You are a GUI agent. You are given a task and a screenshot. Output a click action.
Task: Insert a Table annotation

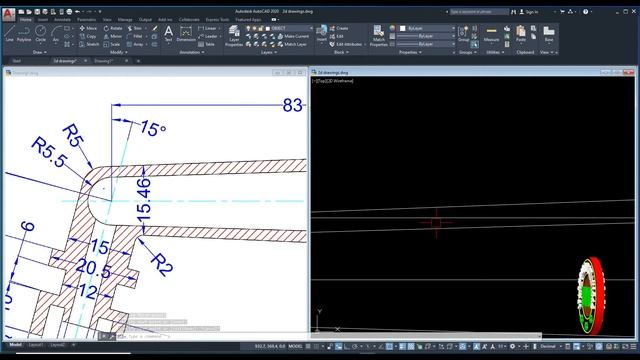point(207,44)
